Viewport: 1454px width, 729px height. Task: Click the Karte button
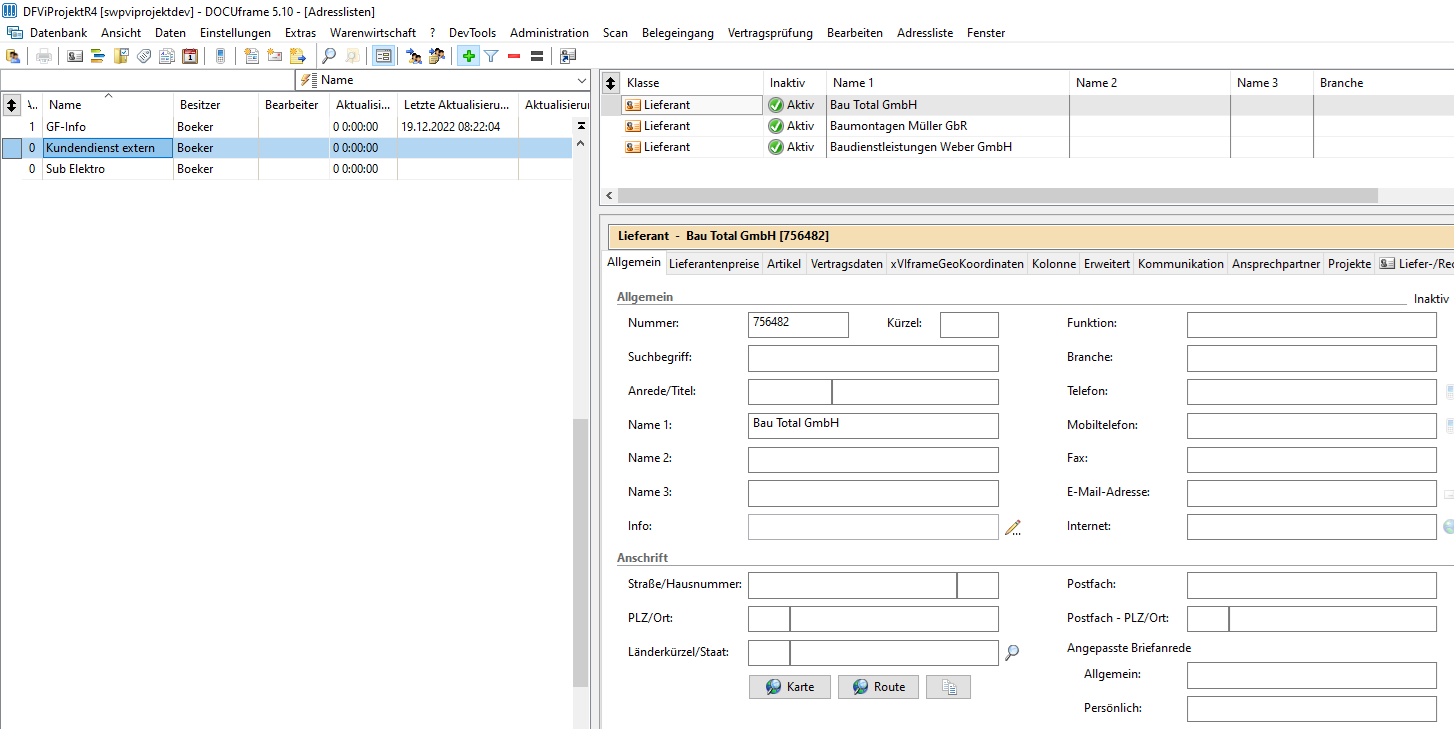click(790, 687)
